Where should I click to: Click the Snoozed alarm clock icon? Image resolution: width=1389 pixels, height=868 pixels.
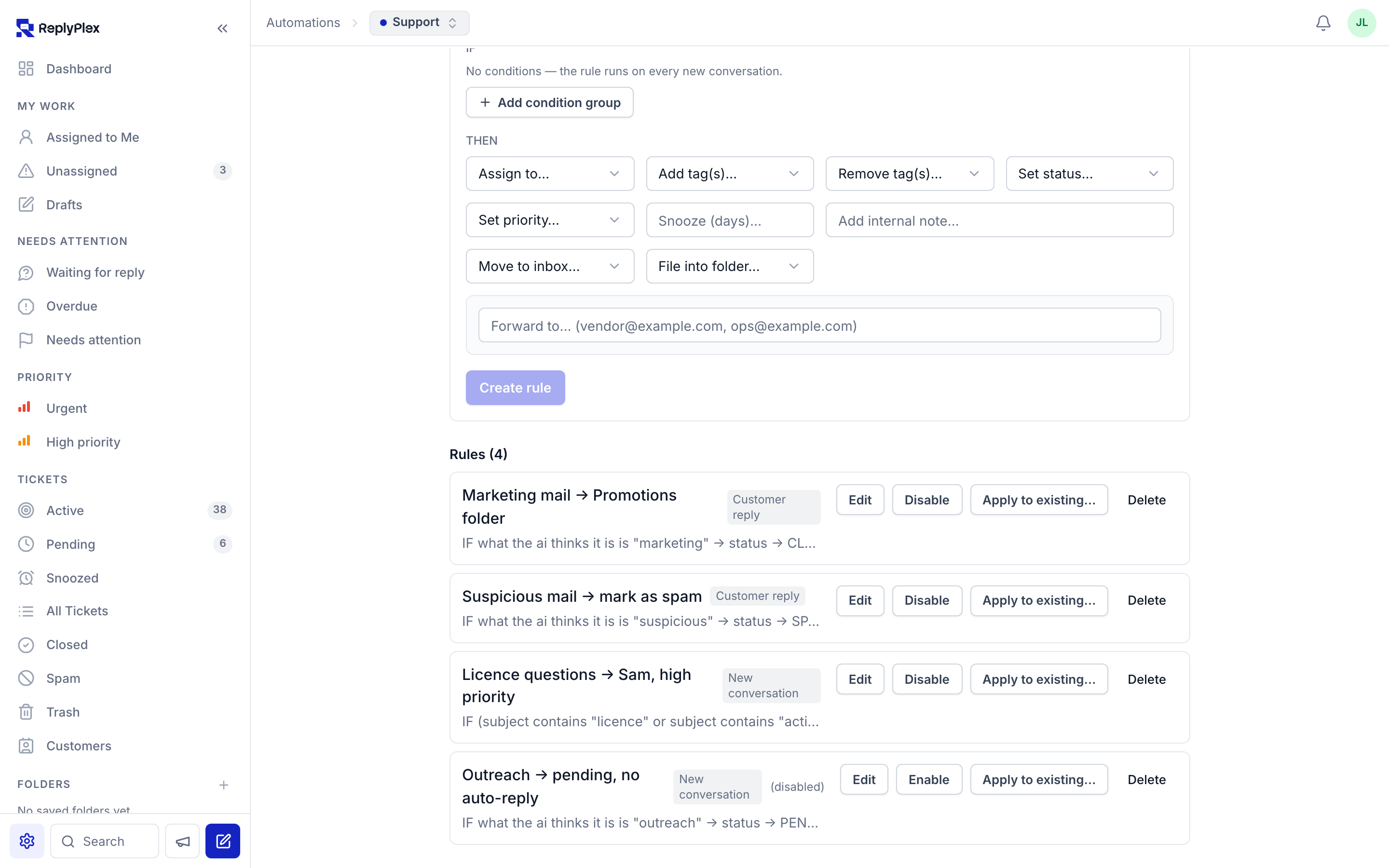pos(26,578)
